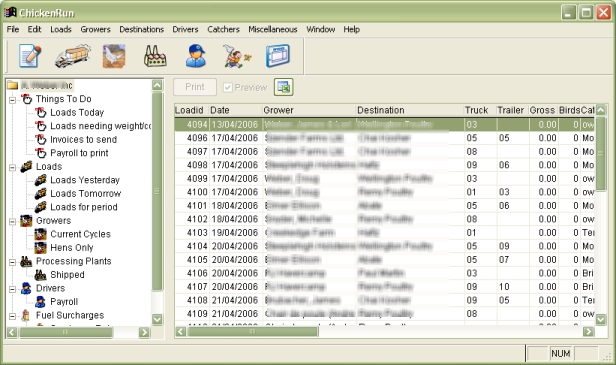Select the row with Loadid 4107
Image resolution: width=616 pixels, height=365 pixels.
tap(385, 287)
